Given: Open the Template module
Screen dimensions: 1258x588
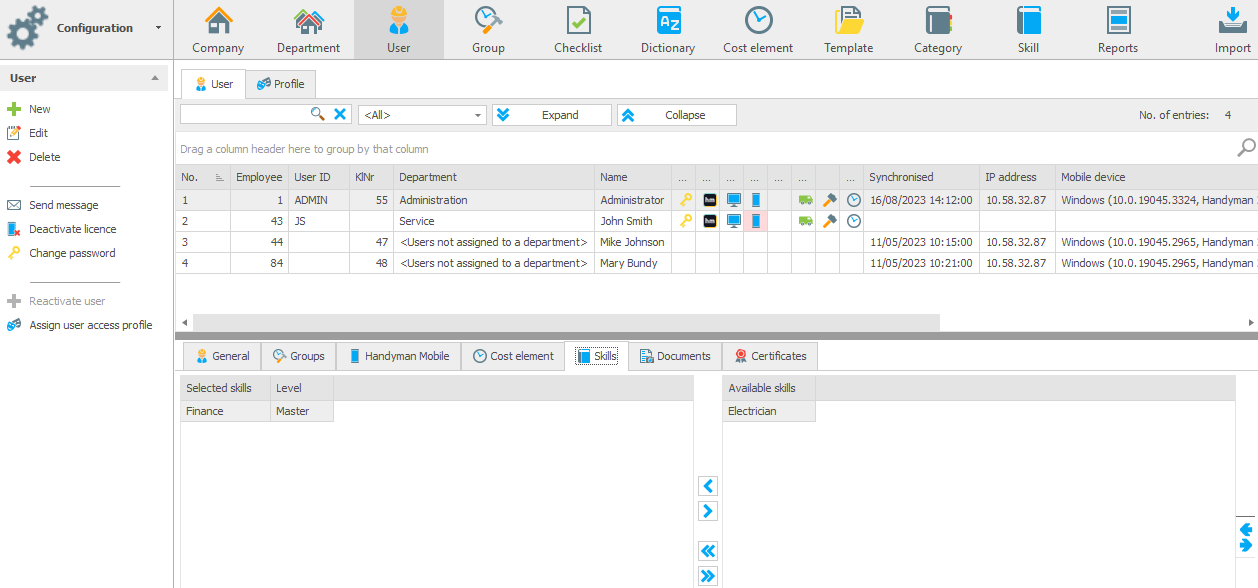Looking at the screenshot, I should (x=848, y=30).
